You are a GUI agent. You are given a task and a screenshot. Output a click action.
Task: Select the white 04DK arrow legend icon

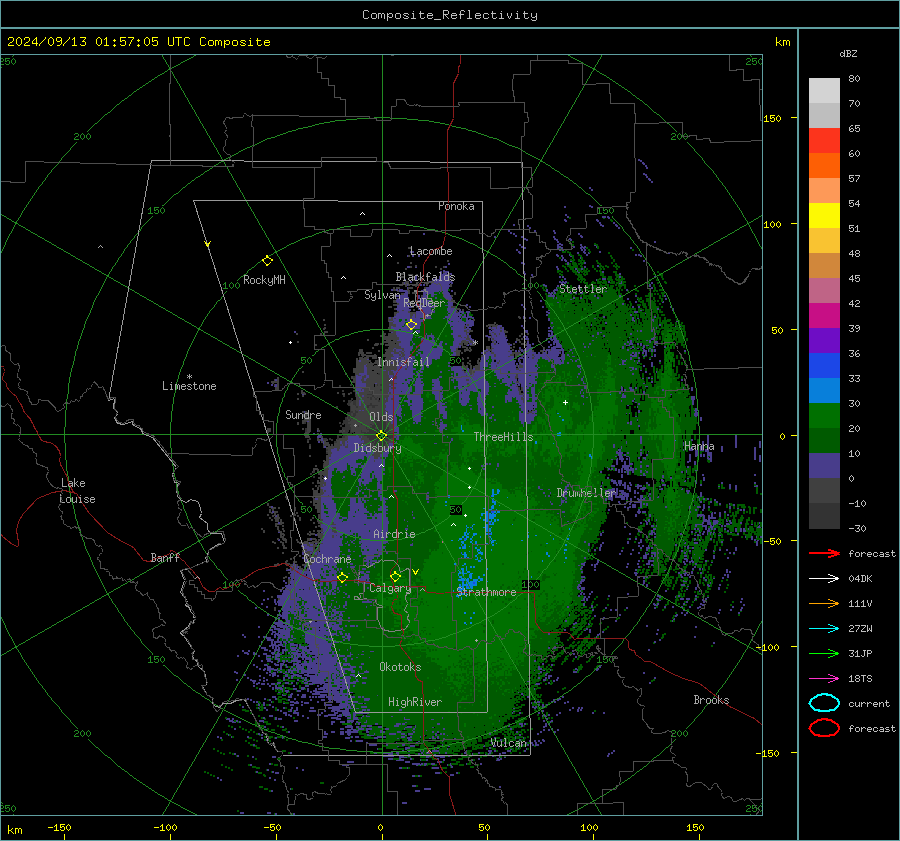824,578
